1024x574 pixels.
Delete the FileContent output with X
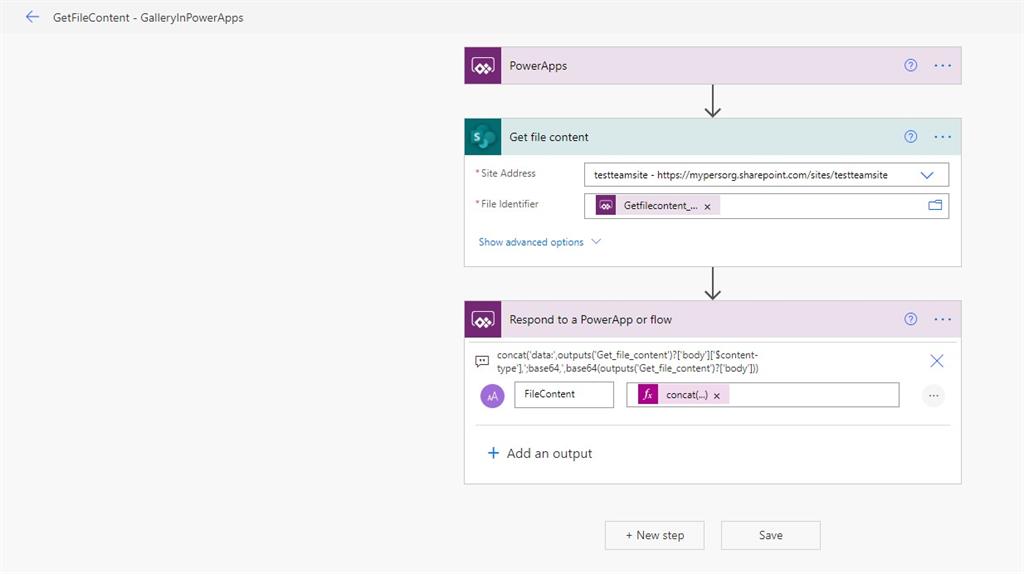pos(936,361)
